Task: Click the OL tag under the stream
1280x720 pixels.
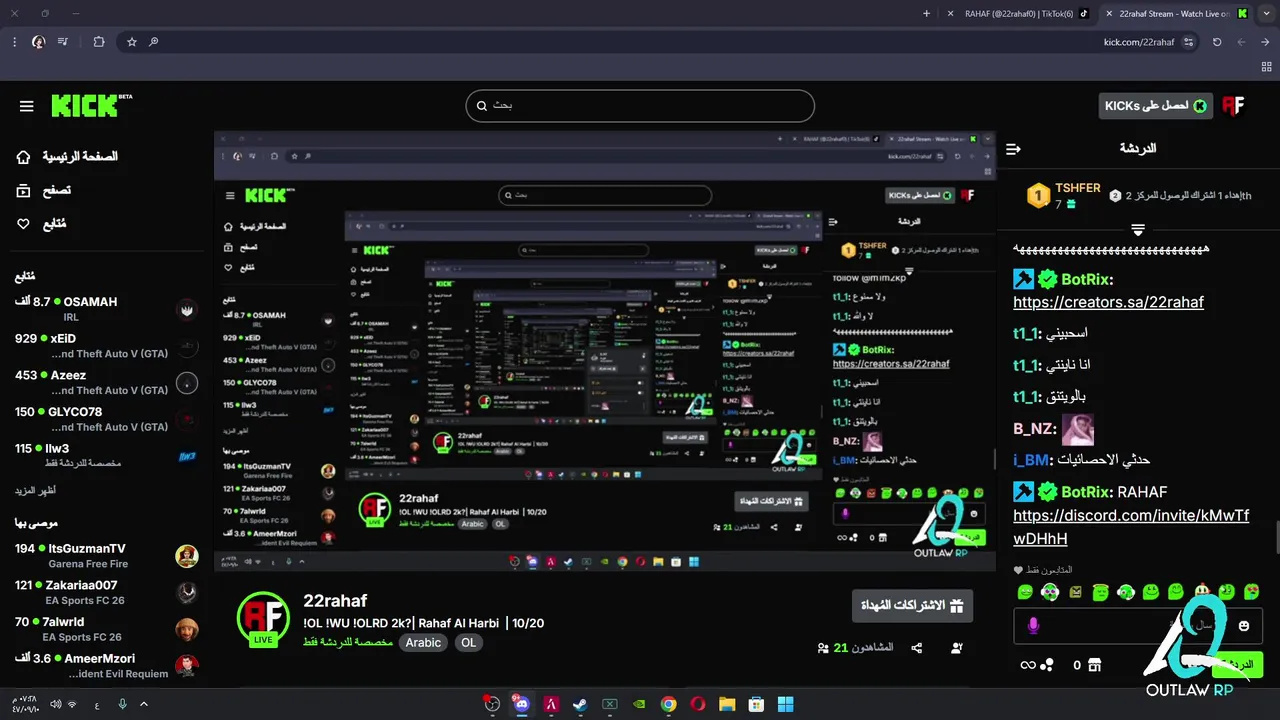Action: (x=468, y=643)
